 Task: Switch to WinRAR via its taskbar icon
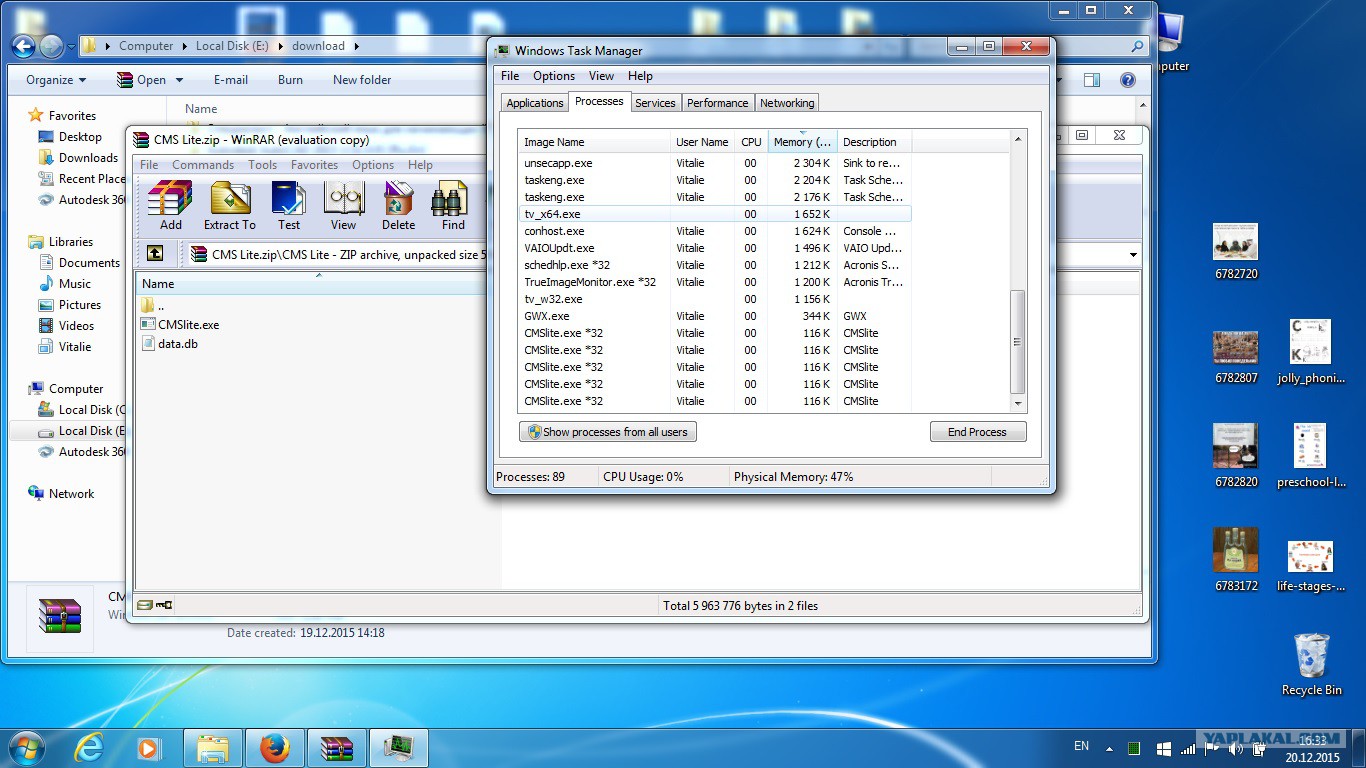tap(337, 748)
